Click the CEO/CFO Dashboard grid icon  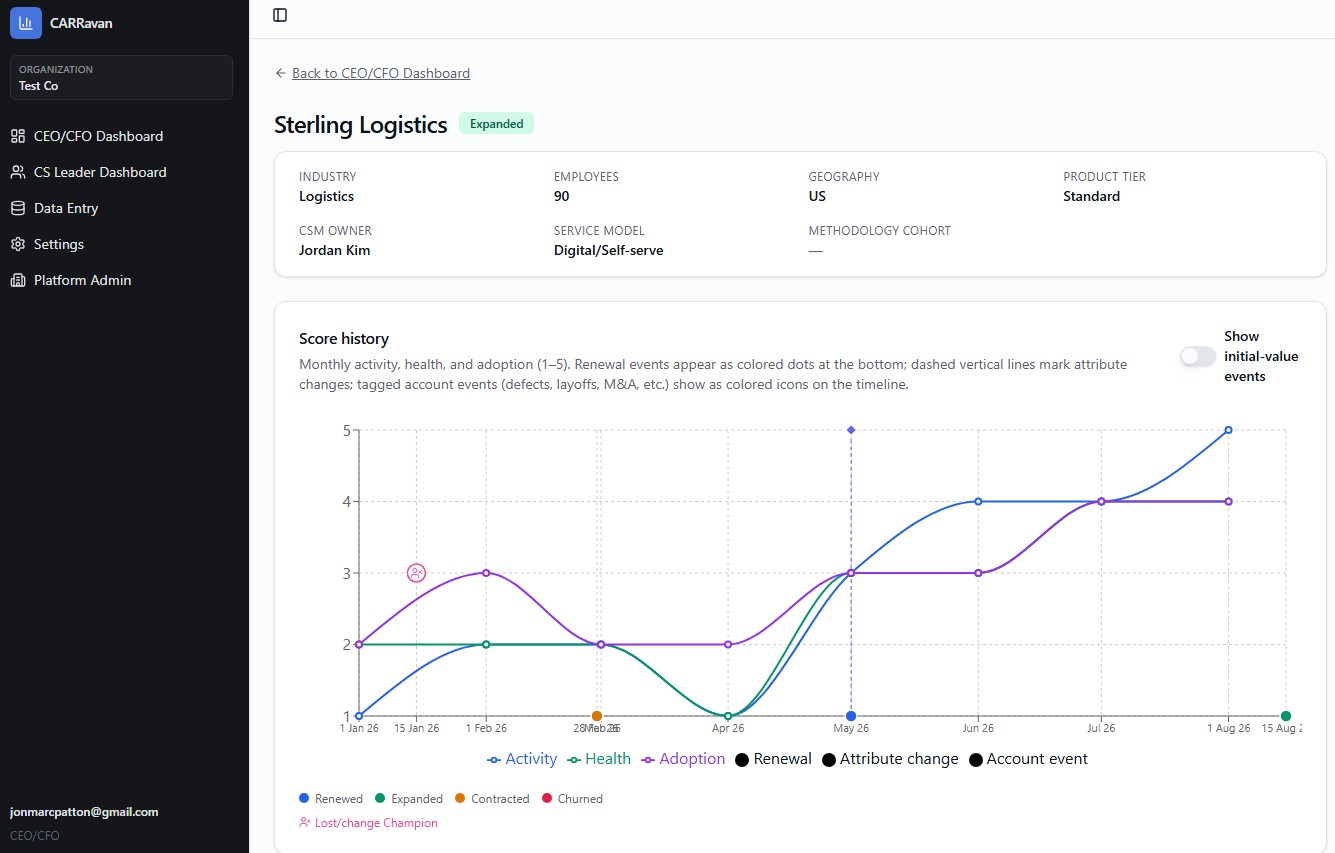click(x=18, y=136)
